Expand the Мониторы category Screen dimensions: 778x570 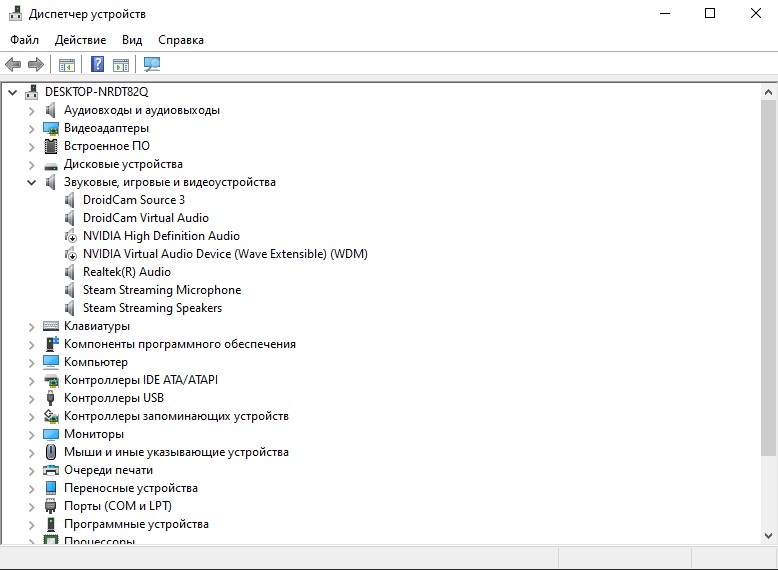pyautogui.click(x=31, y=435)
